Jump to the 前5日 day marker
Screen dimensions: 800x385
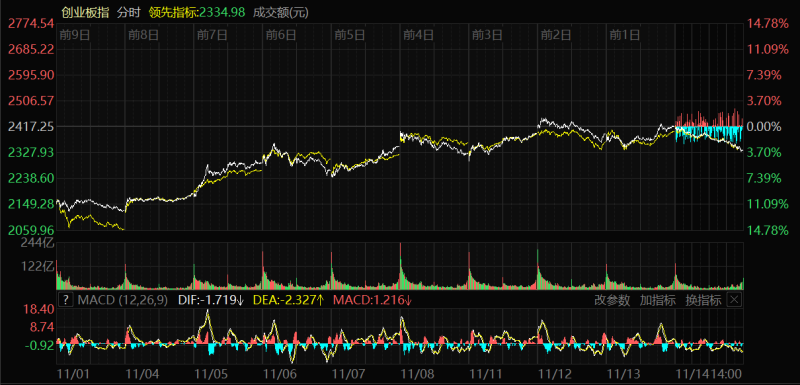(x=350, y=35)
